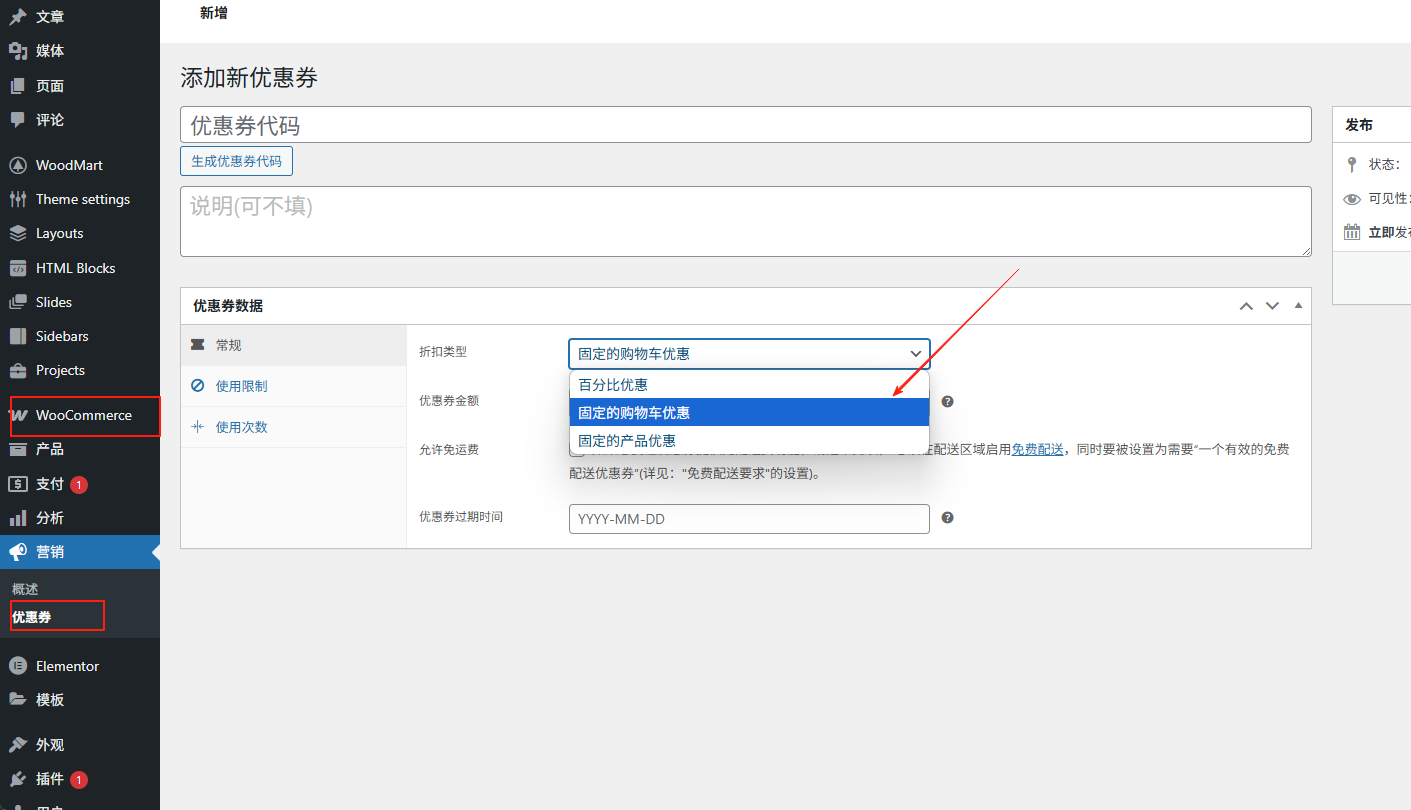Switch to the 使用次数 tab
The height and width of the screenshot is (810, 1411).
[x=241, y=427]
